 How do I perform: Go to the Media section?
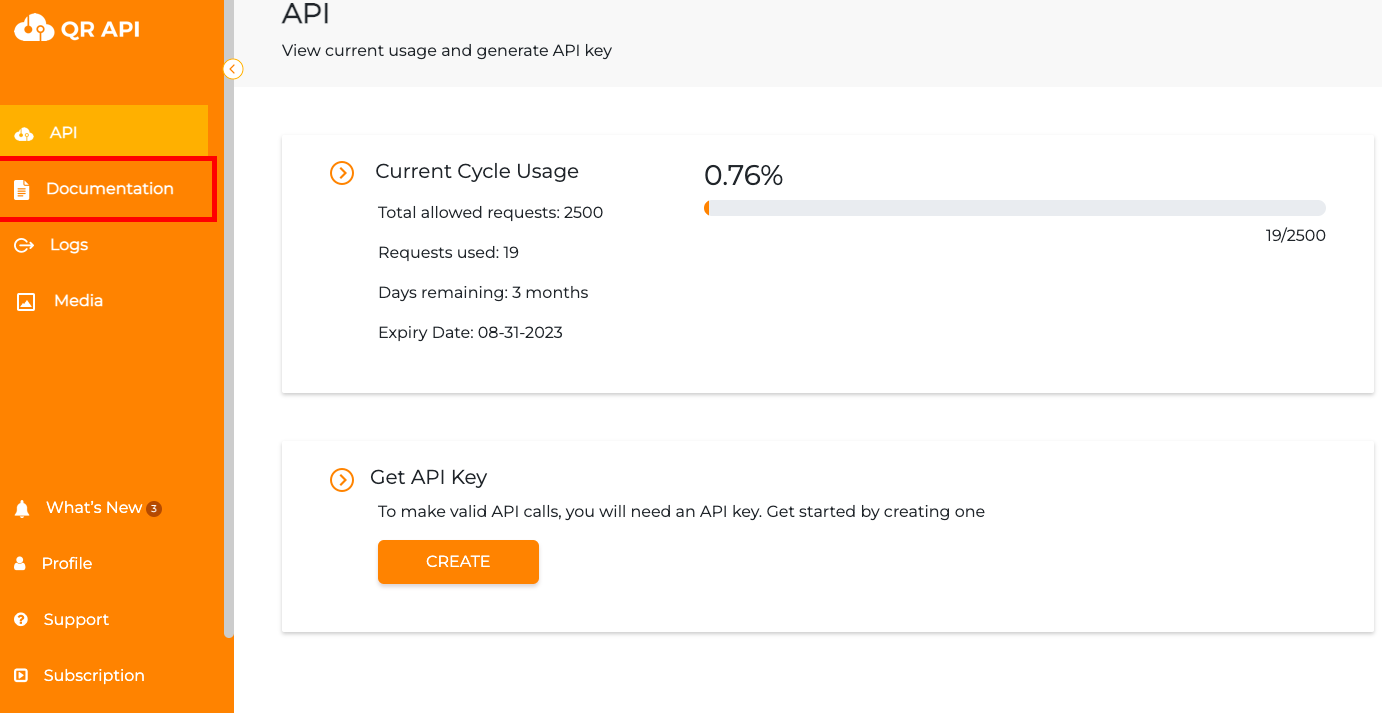click(78, 301)
